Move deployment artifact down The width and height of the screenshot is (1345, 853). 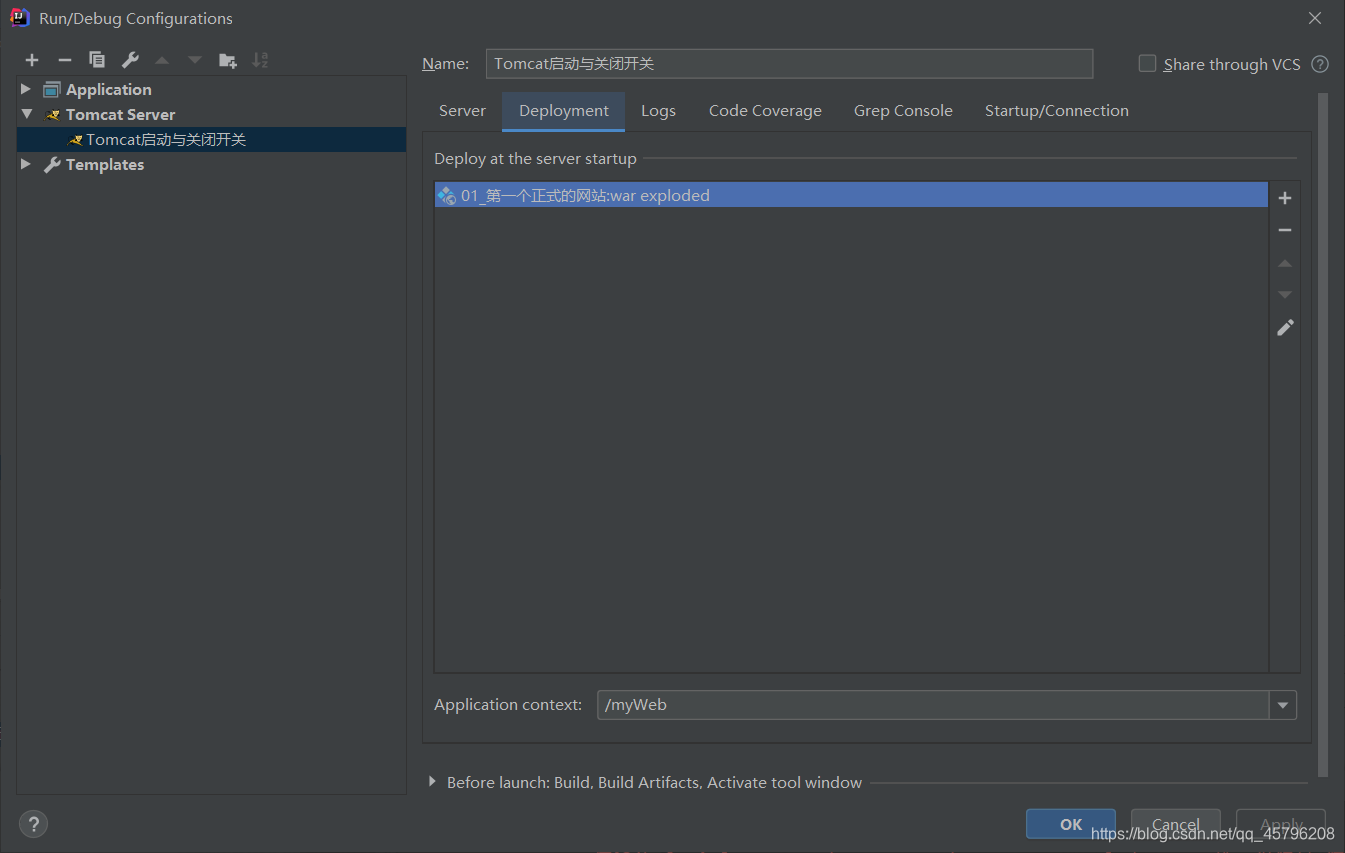pyautogui.click(x=1285, y=295)
